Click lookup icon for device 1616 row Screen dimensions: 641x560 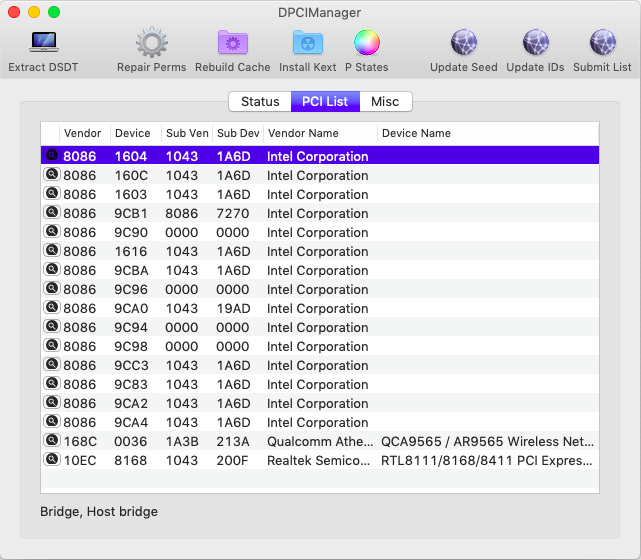pyautogui.click(x=52, y=251)
